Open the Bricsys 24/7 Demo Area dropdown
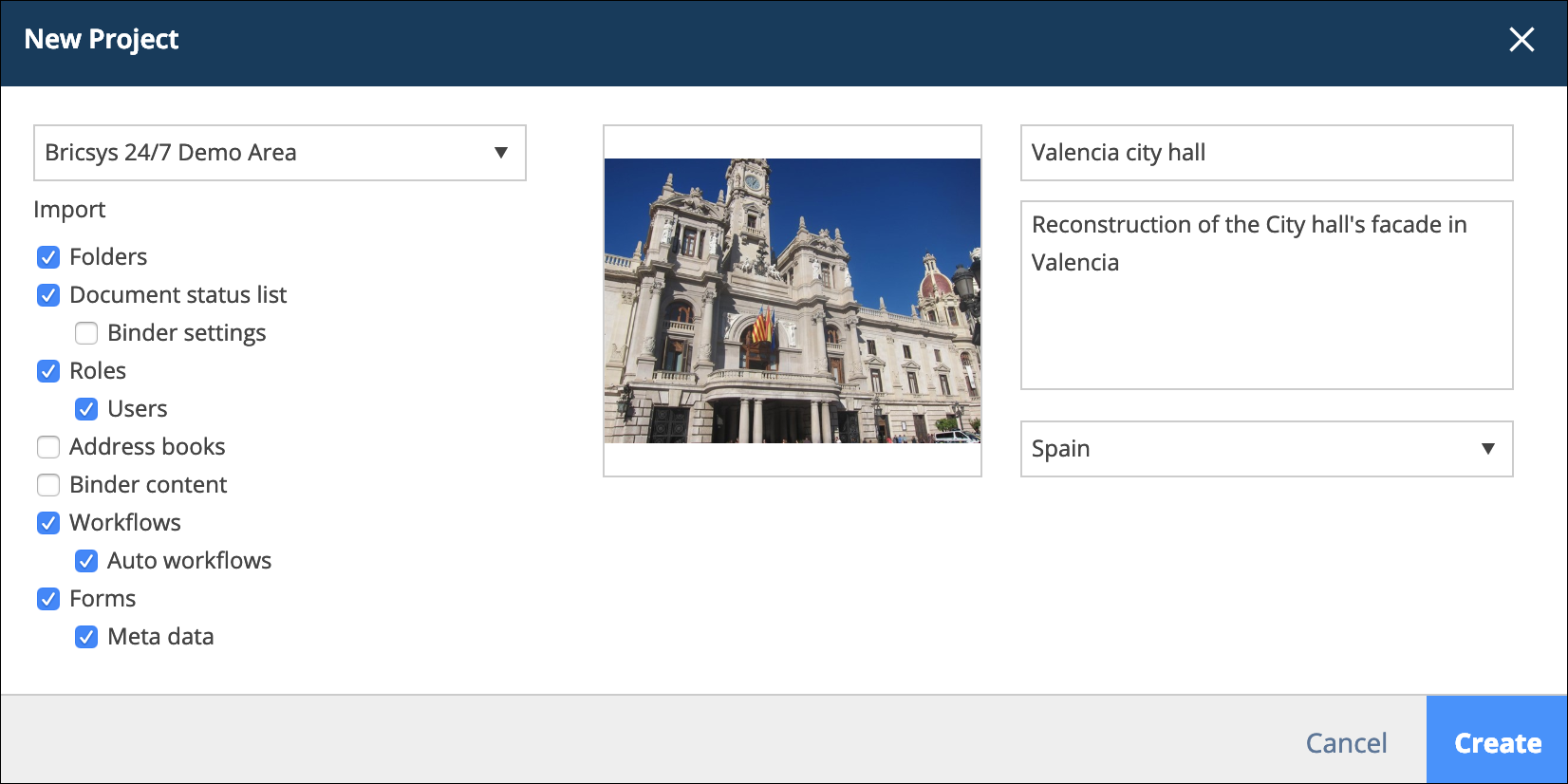 coord(280,153)
